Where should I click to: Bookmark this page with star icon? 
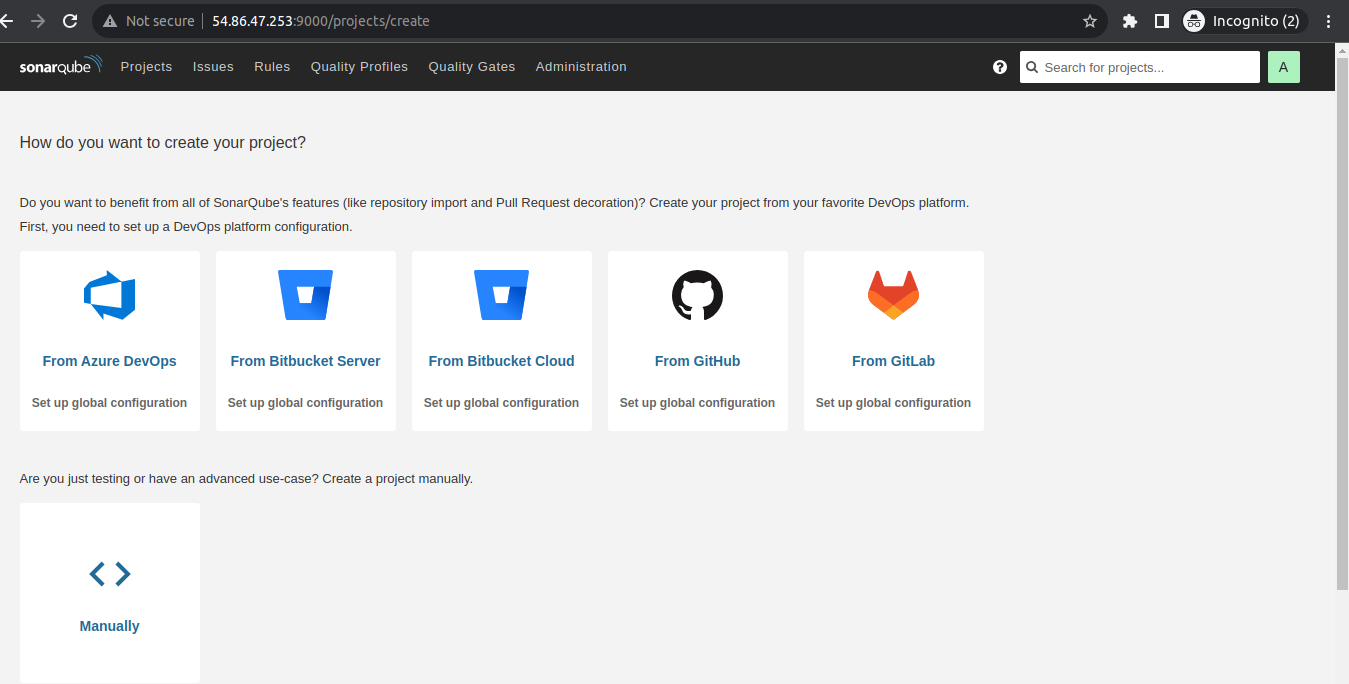pyautogui.click(x=1090, y=21)
